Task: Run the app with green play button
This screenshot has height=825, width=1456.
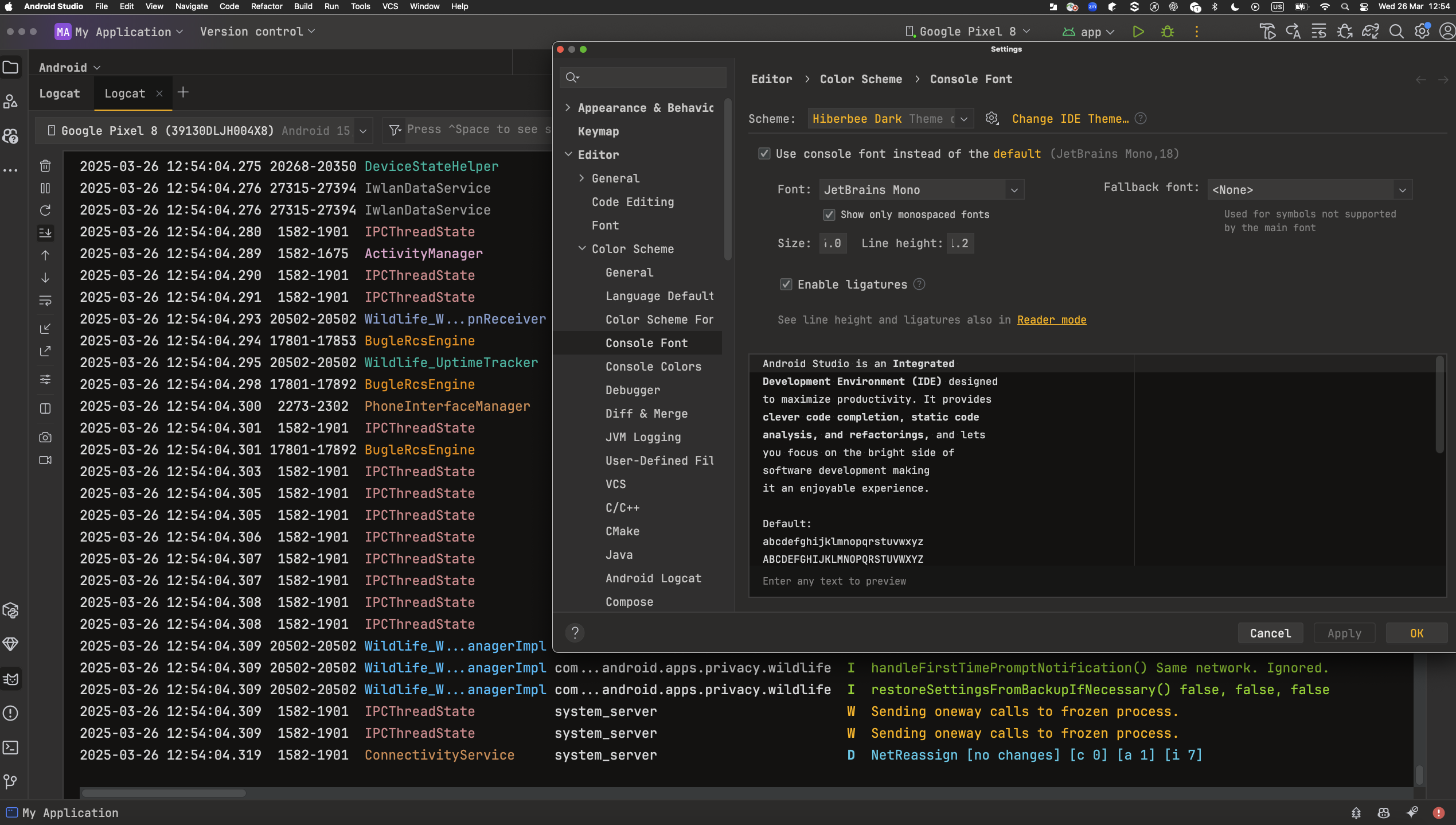Action: point(1138,32)
